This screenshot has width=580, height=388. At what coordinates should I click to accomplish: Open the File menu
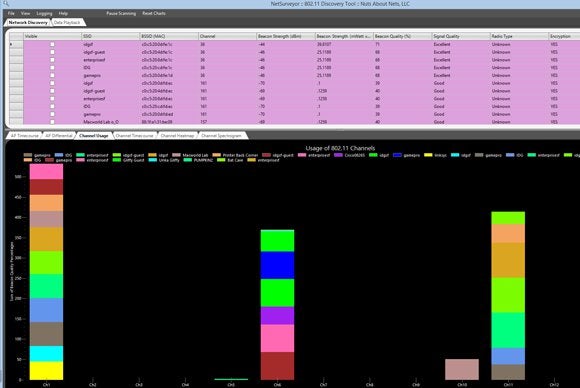[x=11, y=13]
